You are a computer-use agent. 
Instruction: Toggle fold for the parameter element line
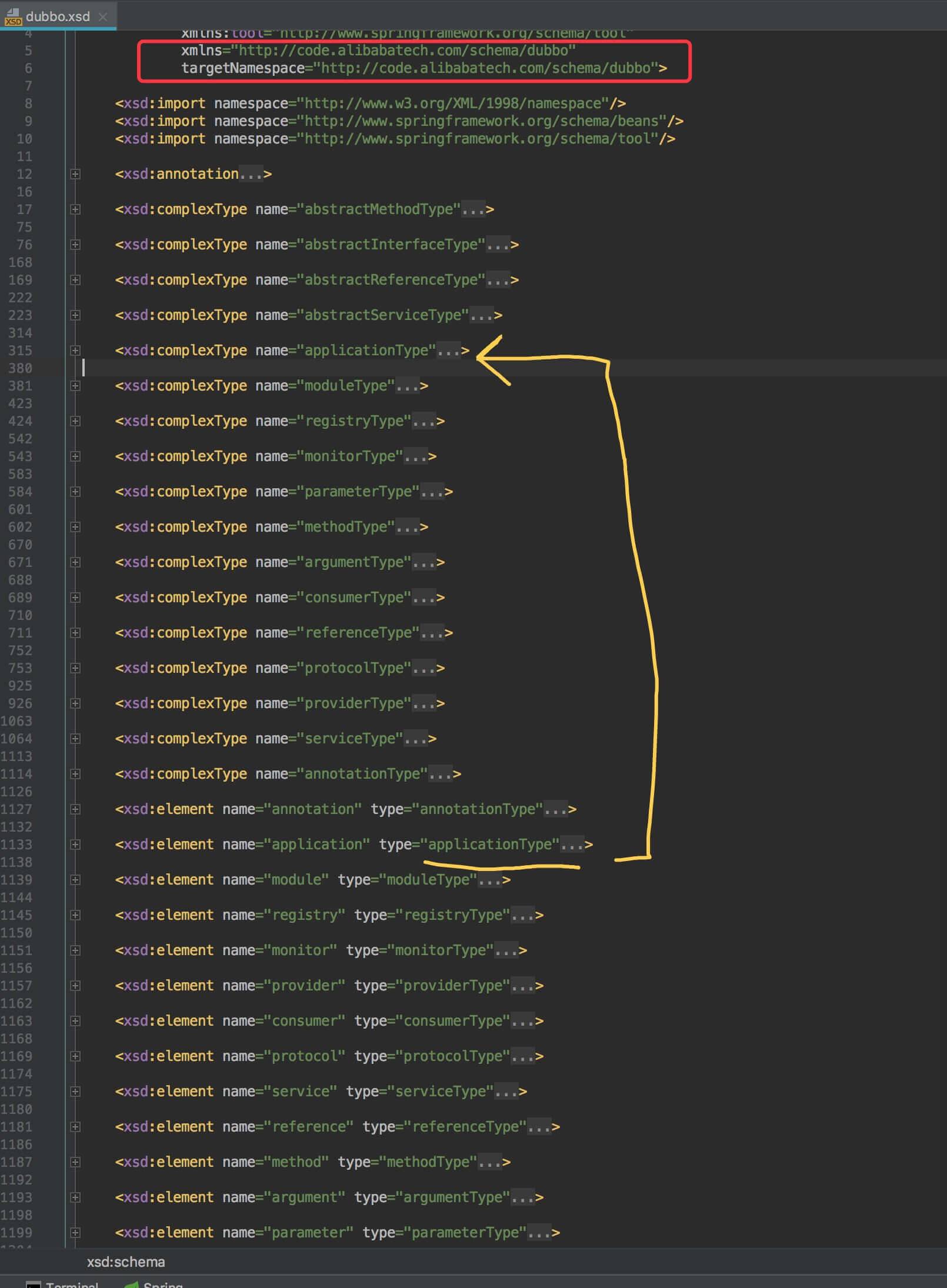click(75, 1233)
